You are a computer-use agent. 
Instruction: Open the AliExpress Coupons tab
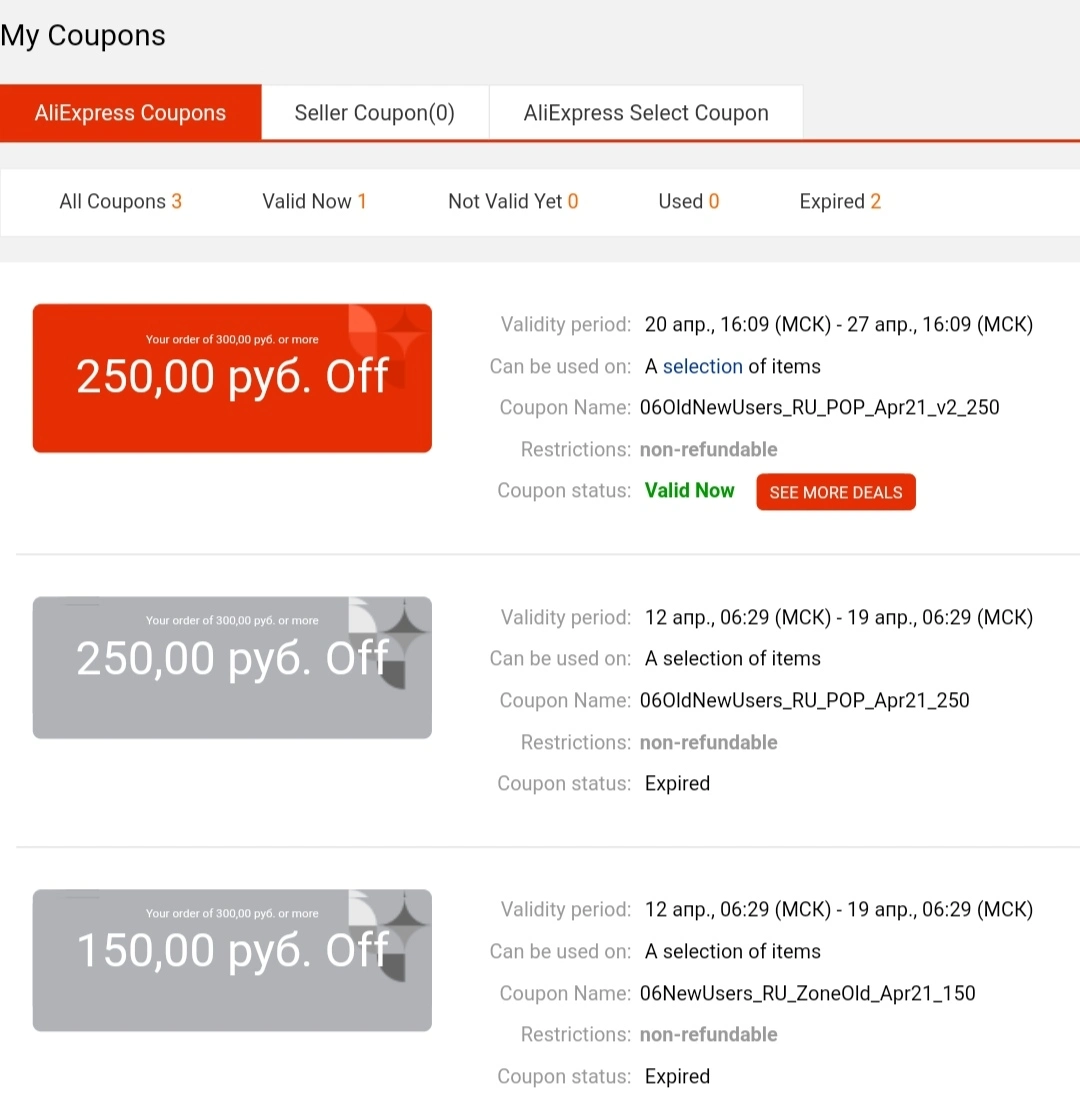coord(131,113)
